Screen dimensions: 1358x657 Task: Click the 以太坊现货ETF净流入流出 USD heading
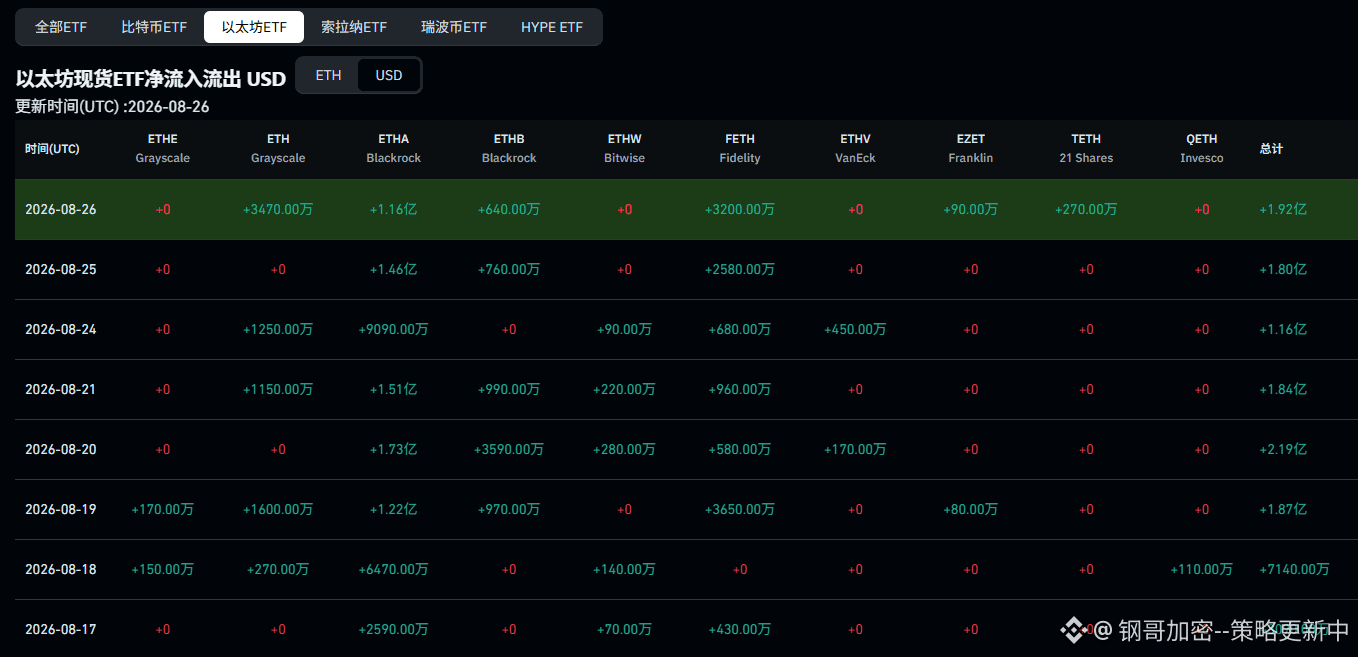[x=151, y=79]
